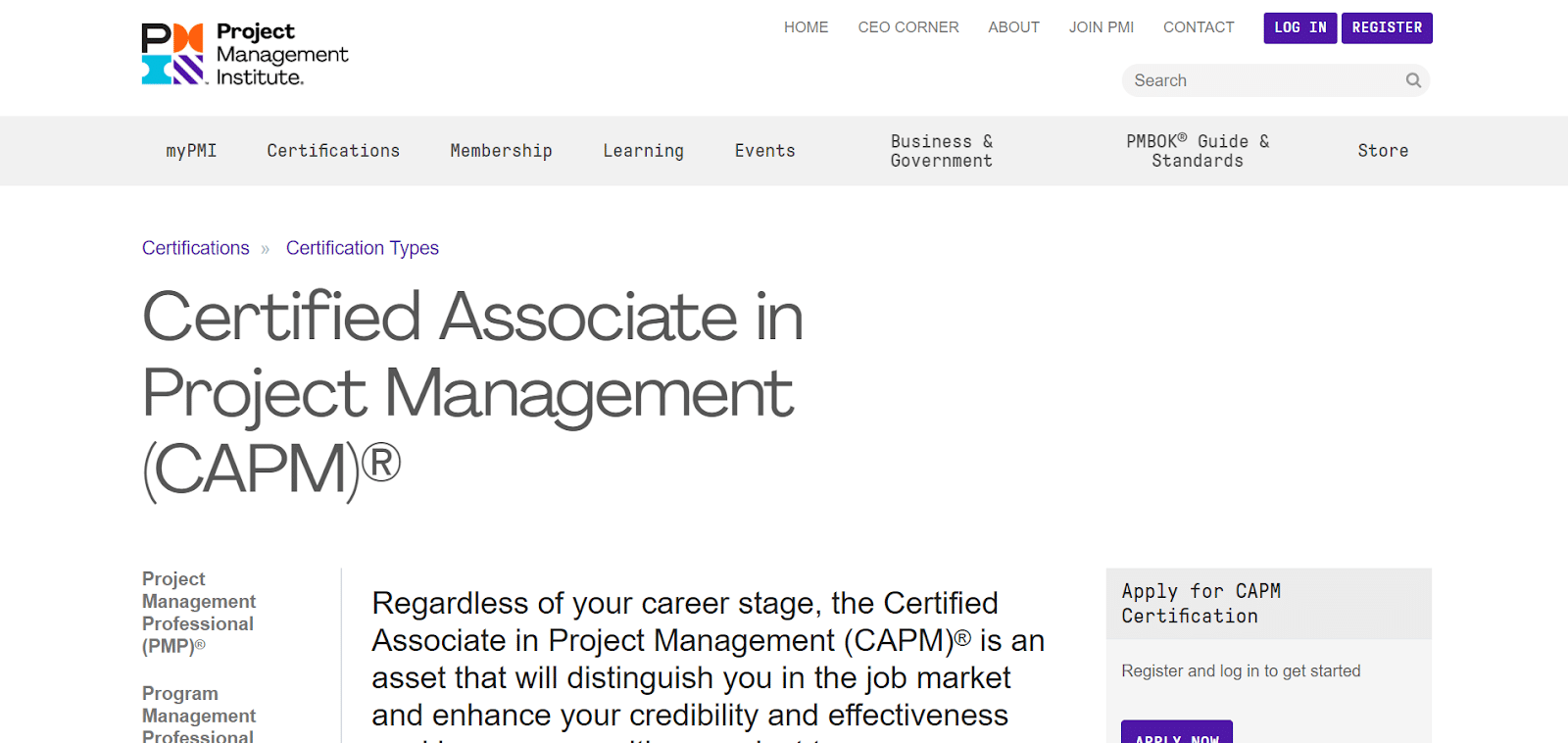The width and height of the screenshot is (1568, 743).
Task: Open Project Management Professional (PMP) sidebar link
Action: (x=199, y=613)
